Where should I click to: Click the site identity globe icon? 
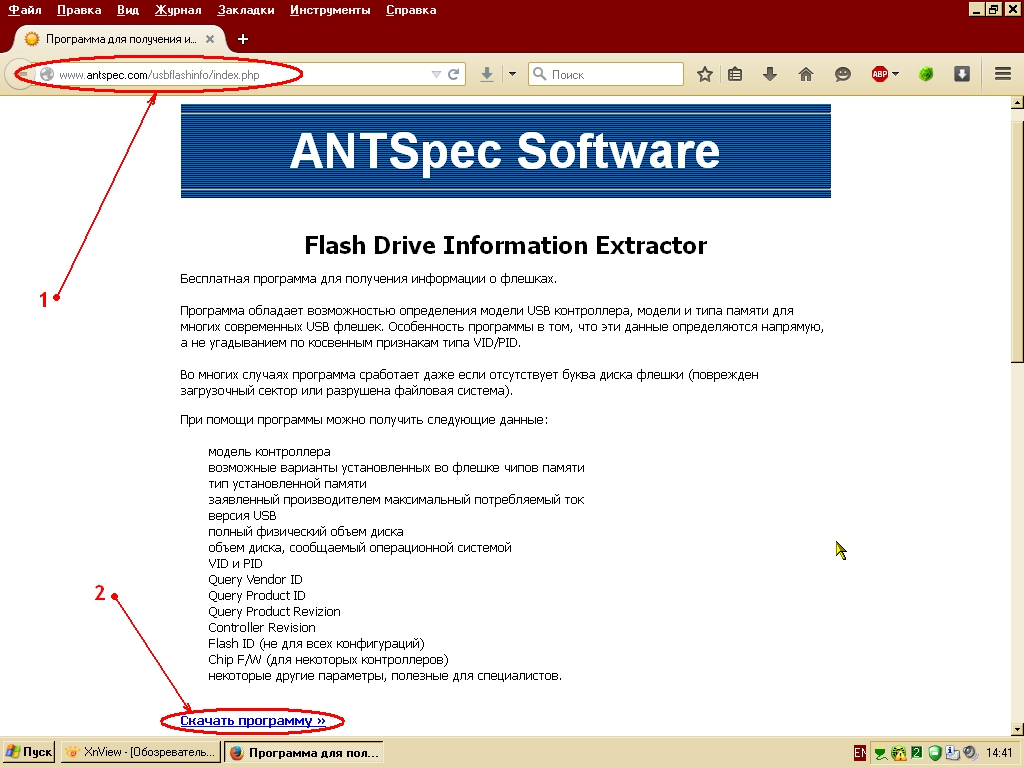click(x=47, y=74)
